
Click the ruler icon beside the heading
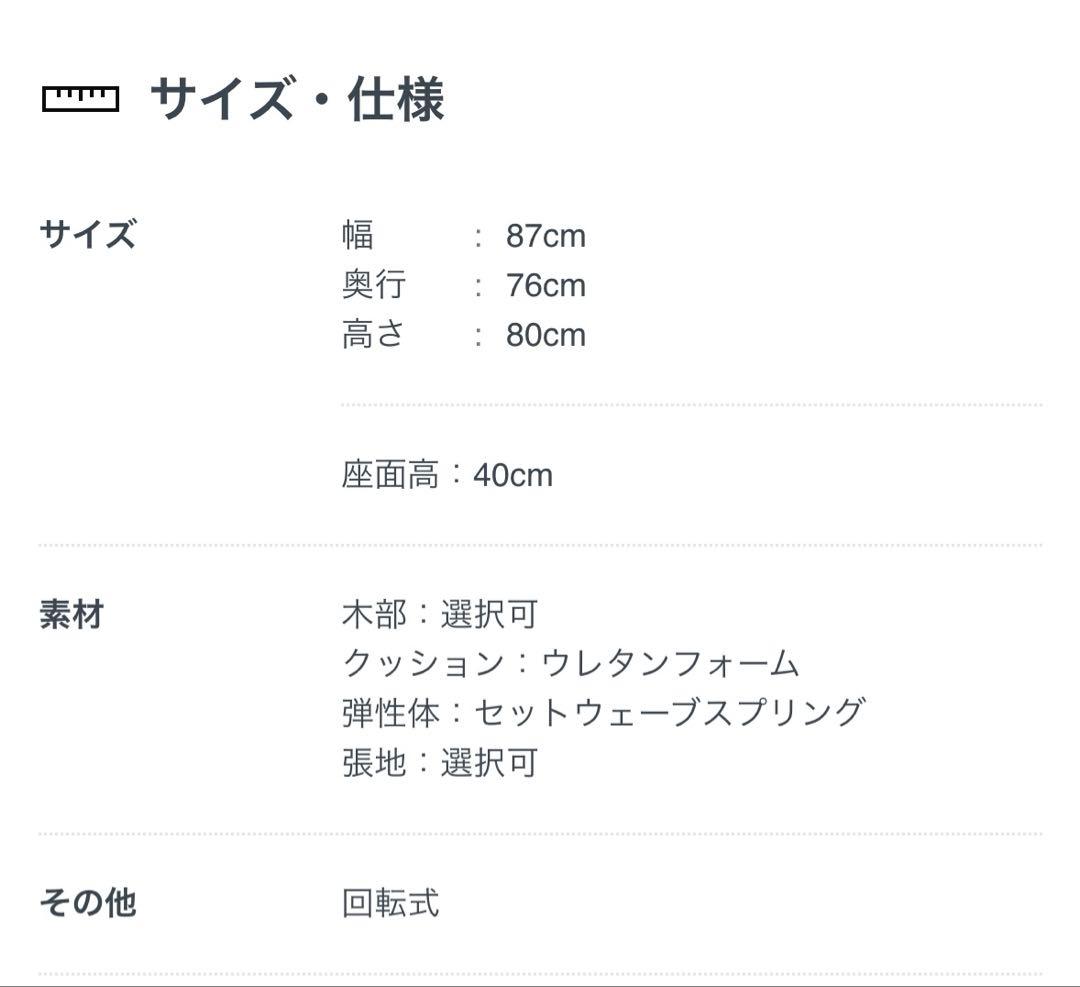[80, 99]
